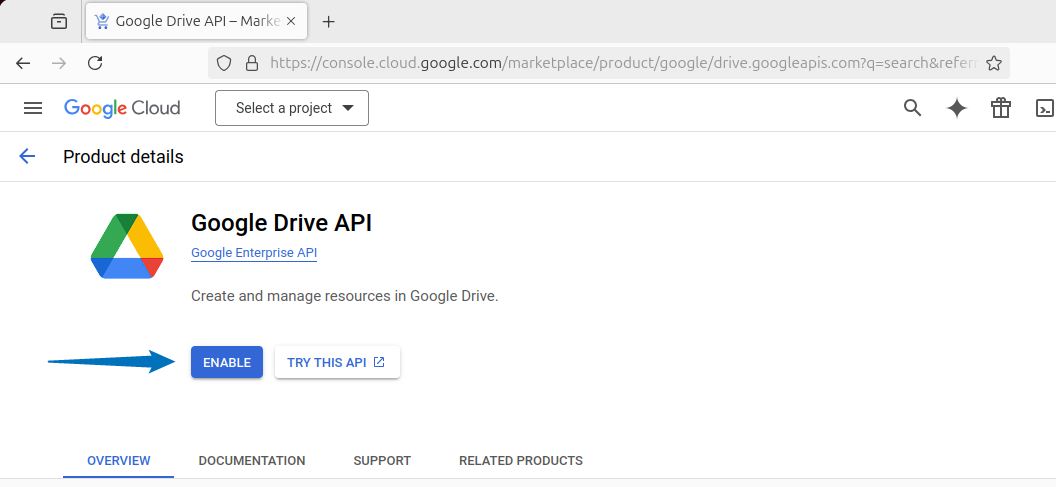The height and width of the screenshot is (487, 1056).
Task: Click the Product details title text
Action: tap(123, 156)
